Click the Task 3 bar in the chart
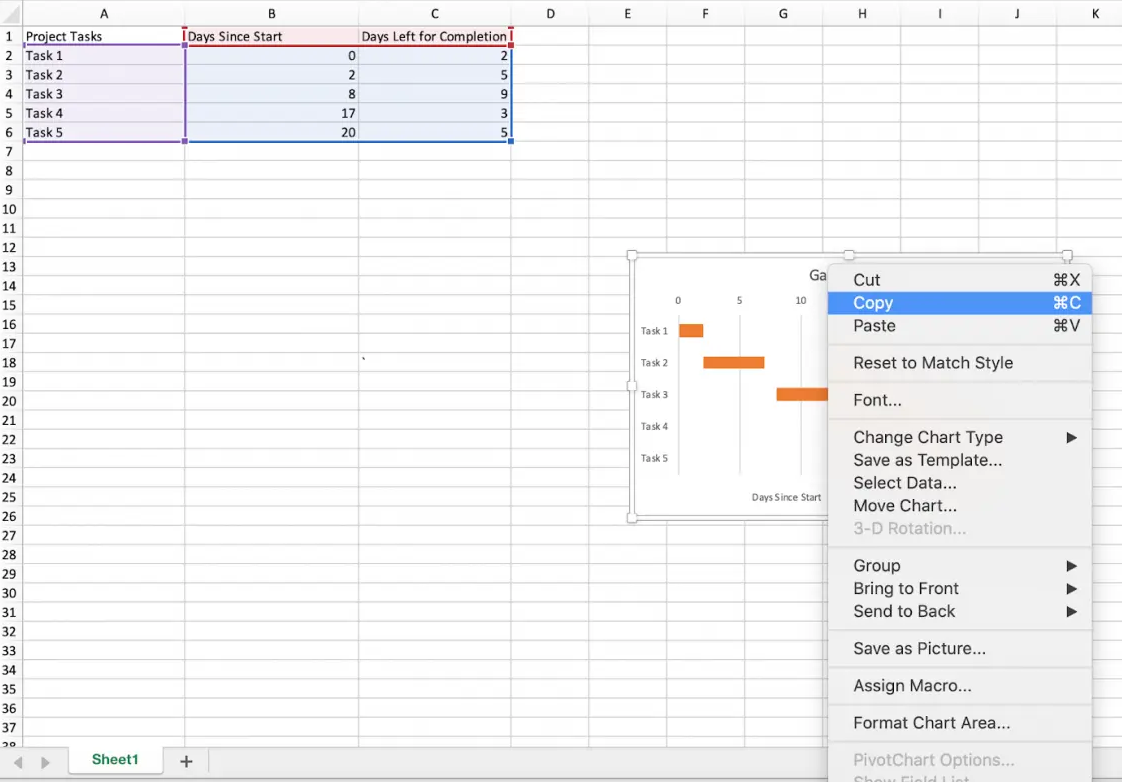The height and width of the screenshot is (782, 1122). click(800, 394)
